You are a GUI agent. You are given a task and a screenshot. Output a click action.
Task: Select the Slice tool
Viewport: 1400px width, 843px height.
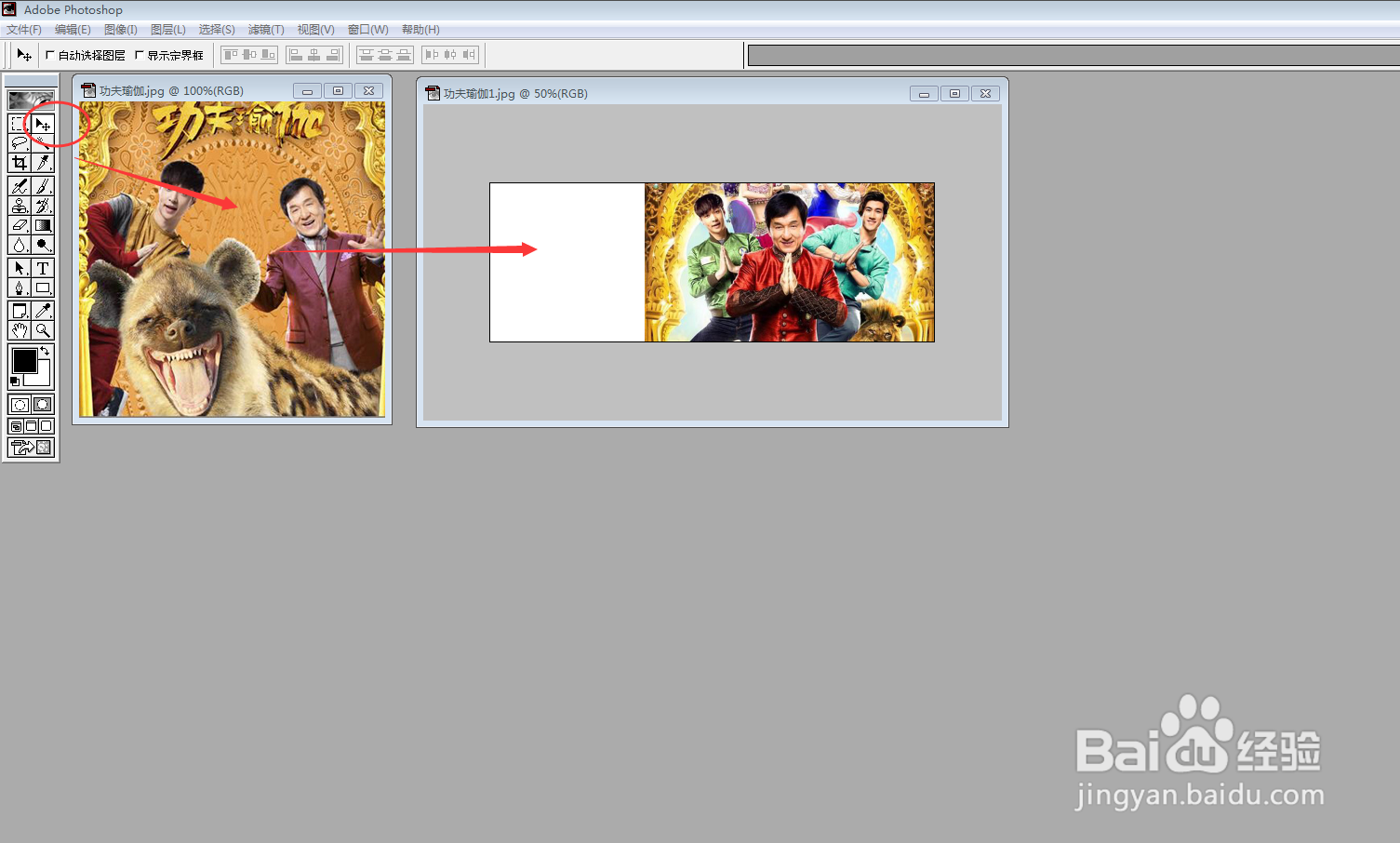[43, 163]
